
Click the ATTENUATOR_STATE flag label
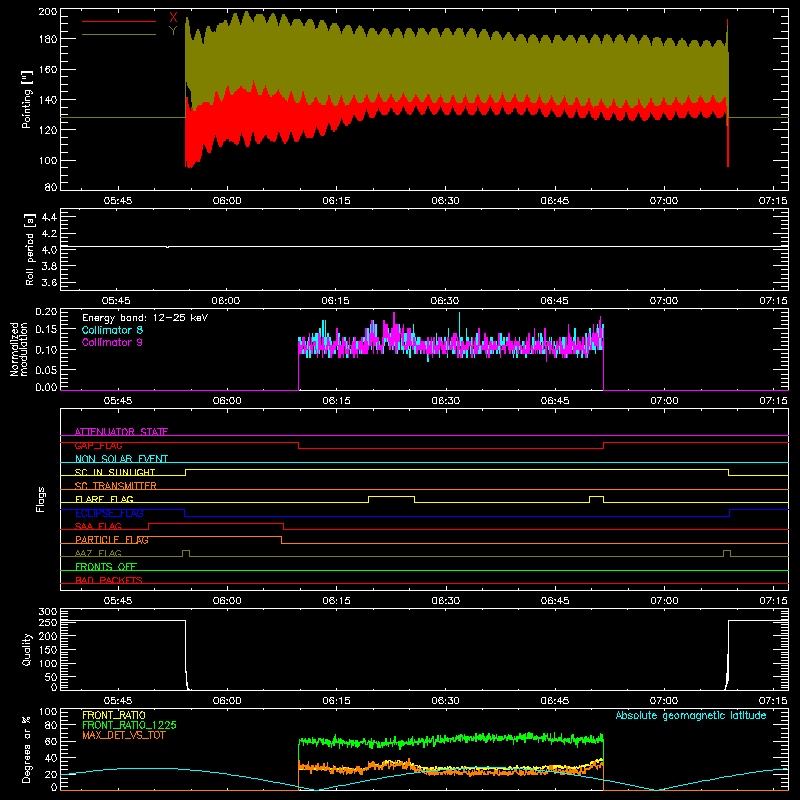pyautogui.click(x=121, y=432)
